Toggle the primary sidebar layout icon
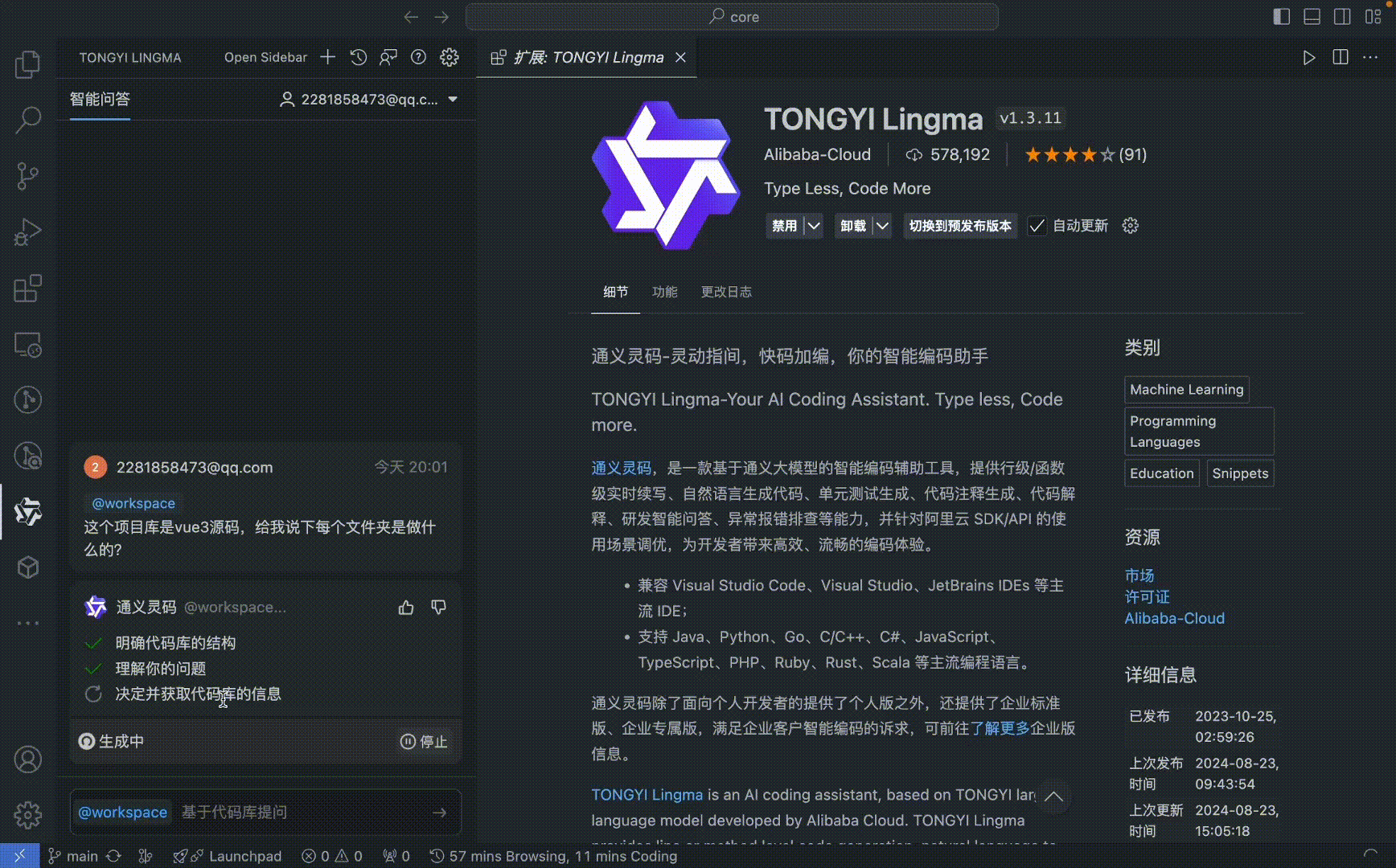The height and width of the screenshot is (868, 1396). pos(1282,17)
